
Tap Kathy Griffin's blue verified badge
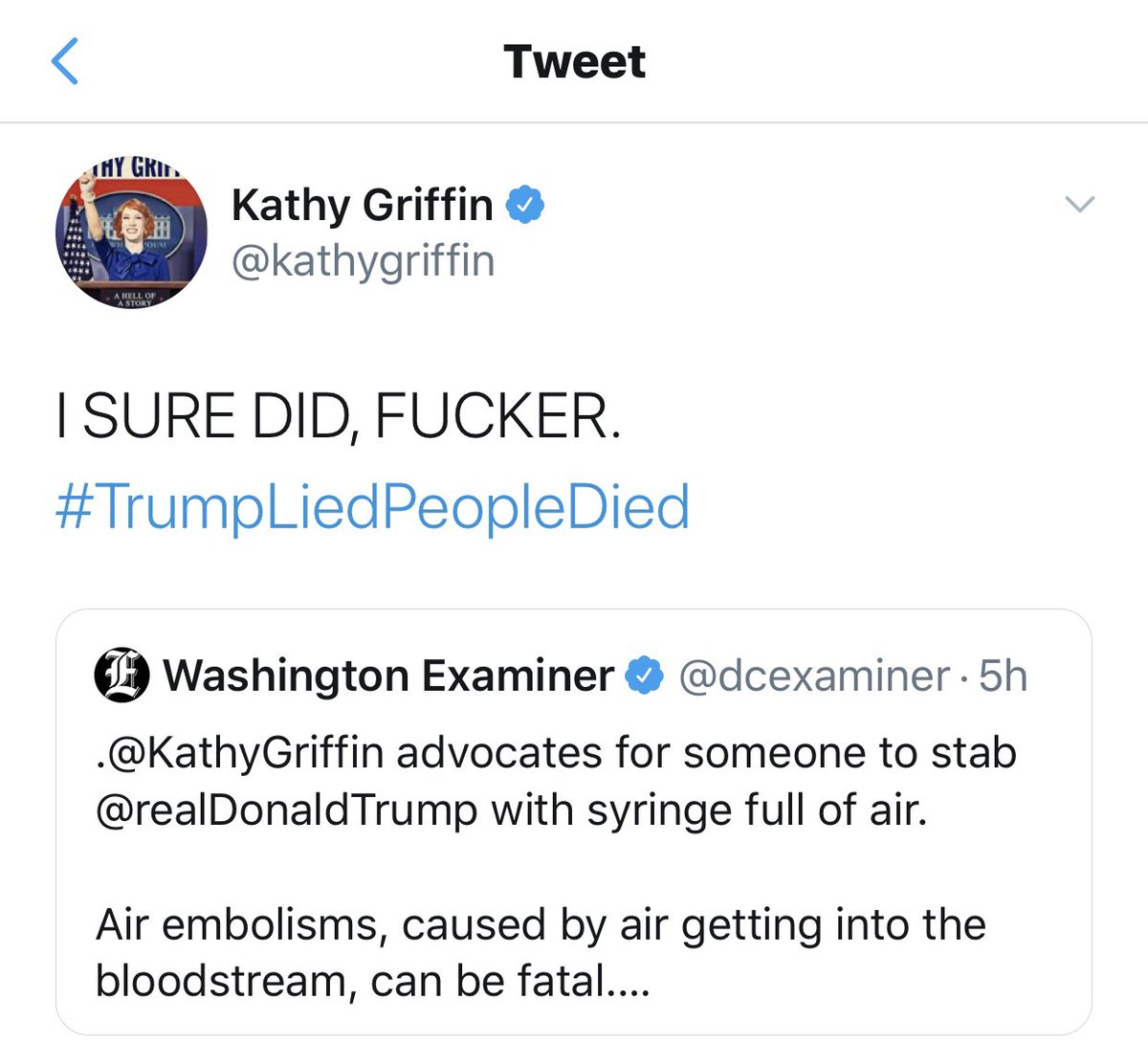[525, 205]
